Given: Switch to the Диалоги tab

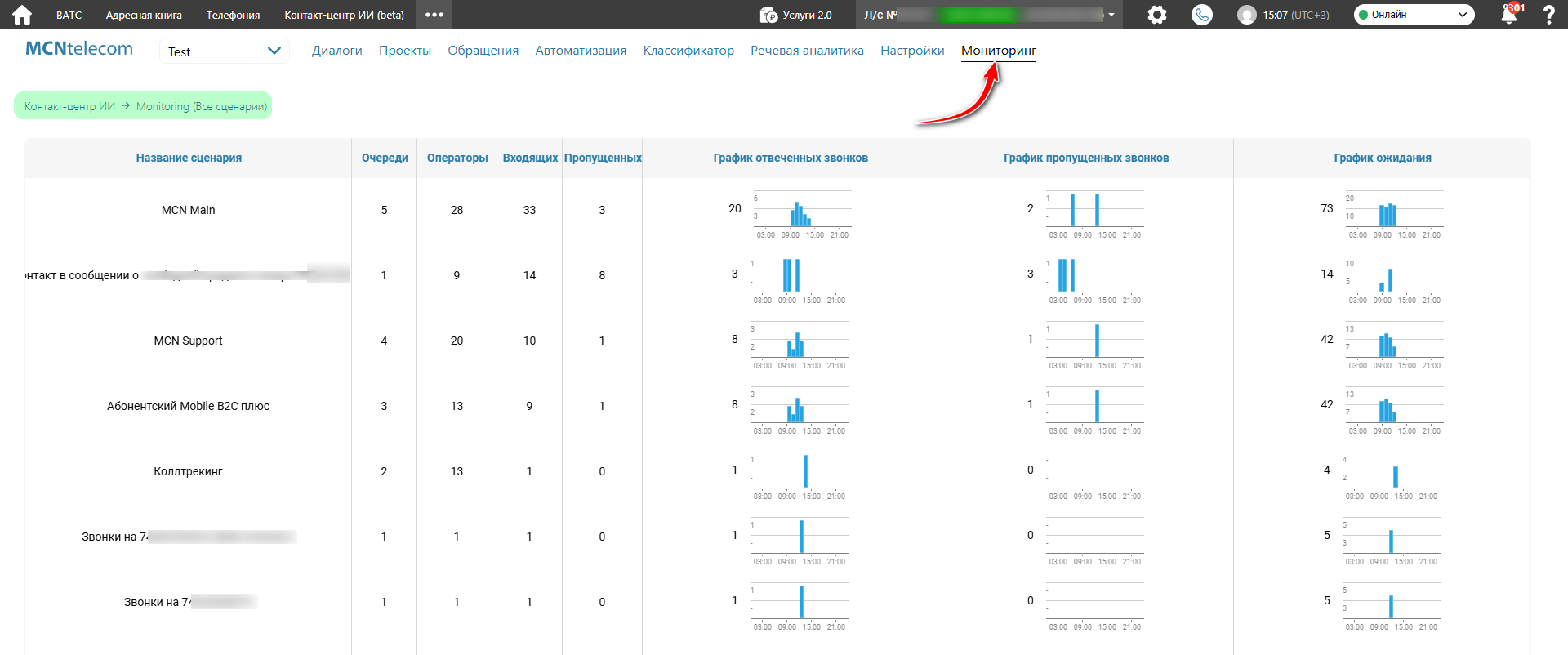Looking at the screenshot, I should point(337,51).
